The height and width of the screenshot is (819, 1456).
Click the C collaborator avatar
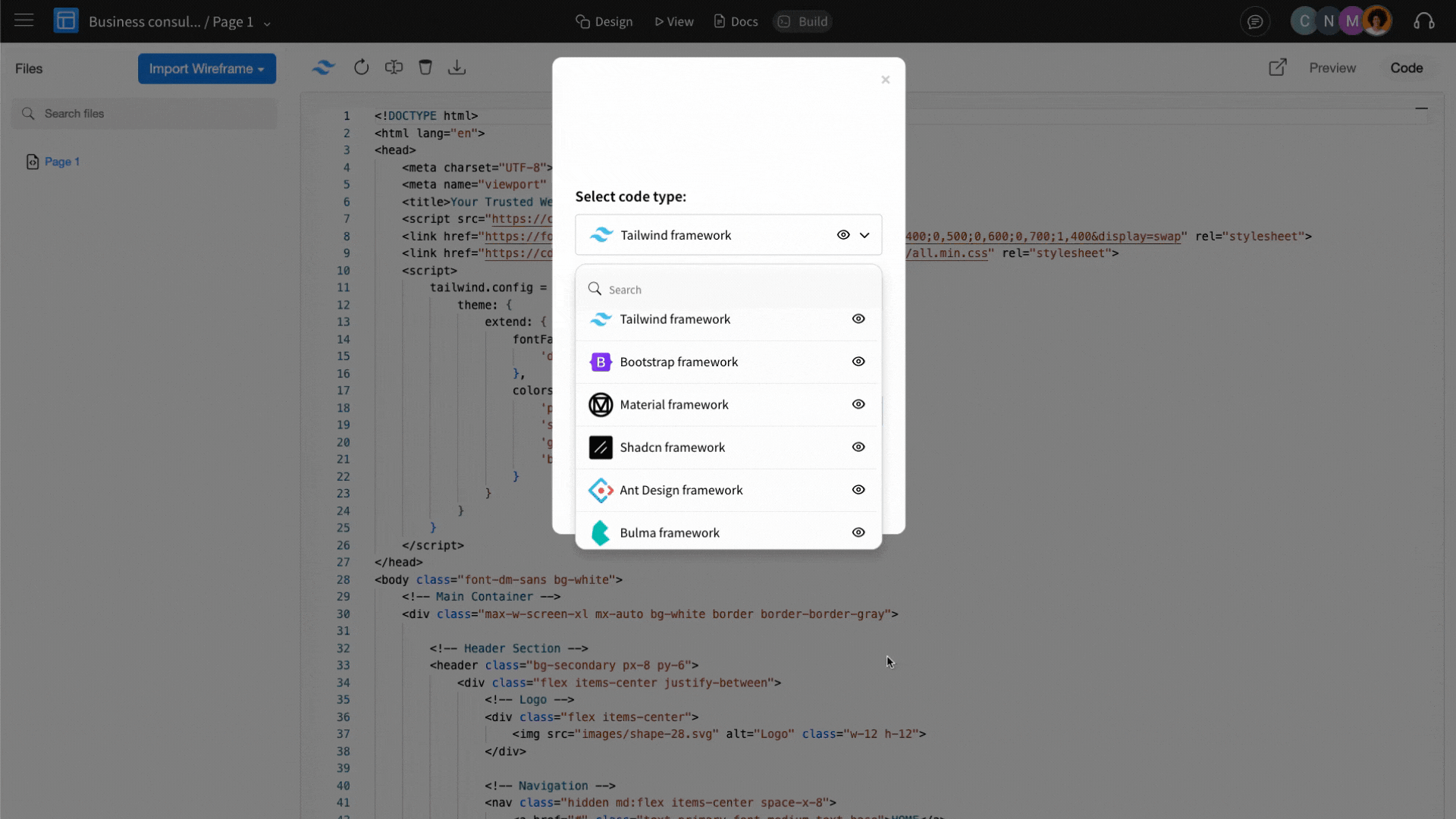(x=1304, y=21)
